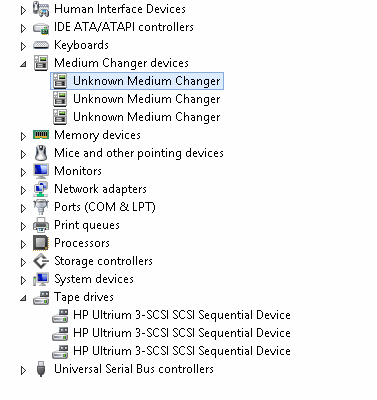Click the Network adapters icon
The image size is (377, 400).
click(x=41, y=189)
